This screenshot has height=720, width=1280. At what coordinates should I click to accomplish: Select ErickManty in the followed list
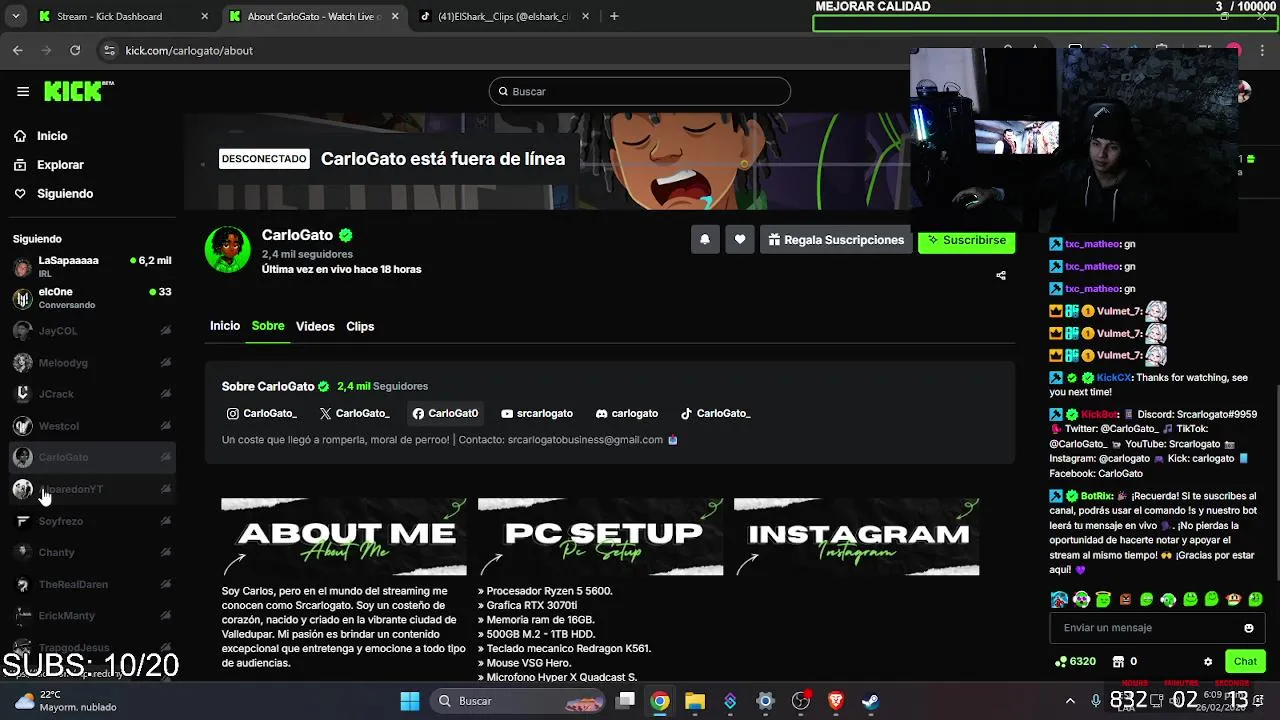(92, 616)
